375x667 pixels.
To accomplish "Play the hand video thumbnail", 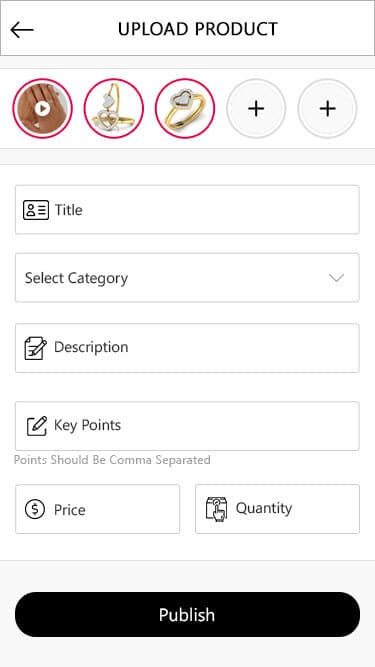I will click(42, 108).
